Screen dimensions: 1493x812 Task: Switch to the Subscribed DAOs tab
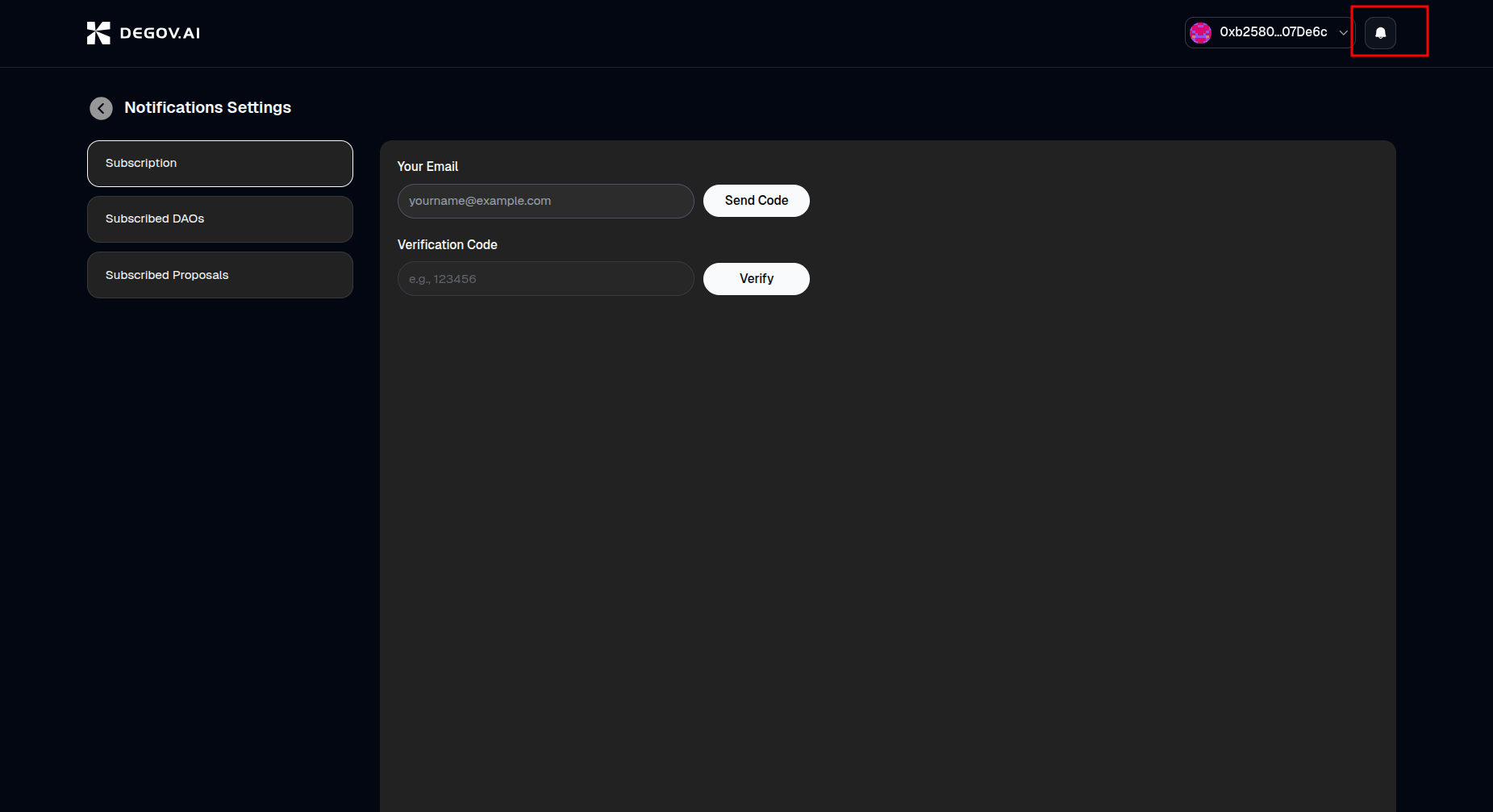[219, 219]
